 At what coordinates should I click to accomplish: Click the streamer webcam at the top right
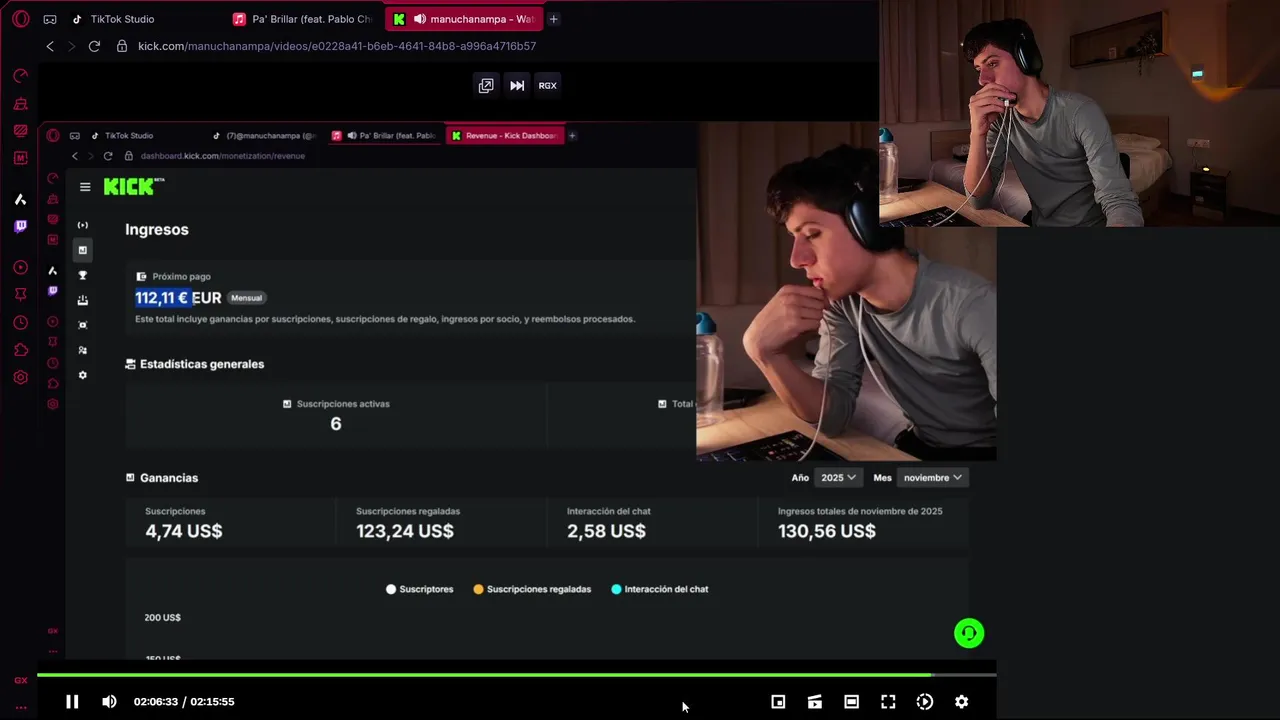1079,113
